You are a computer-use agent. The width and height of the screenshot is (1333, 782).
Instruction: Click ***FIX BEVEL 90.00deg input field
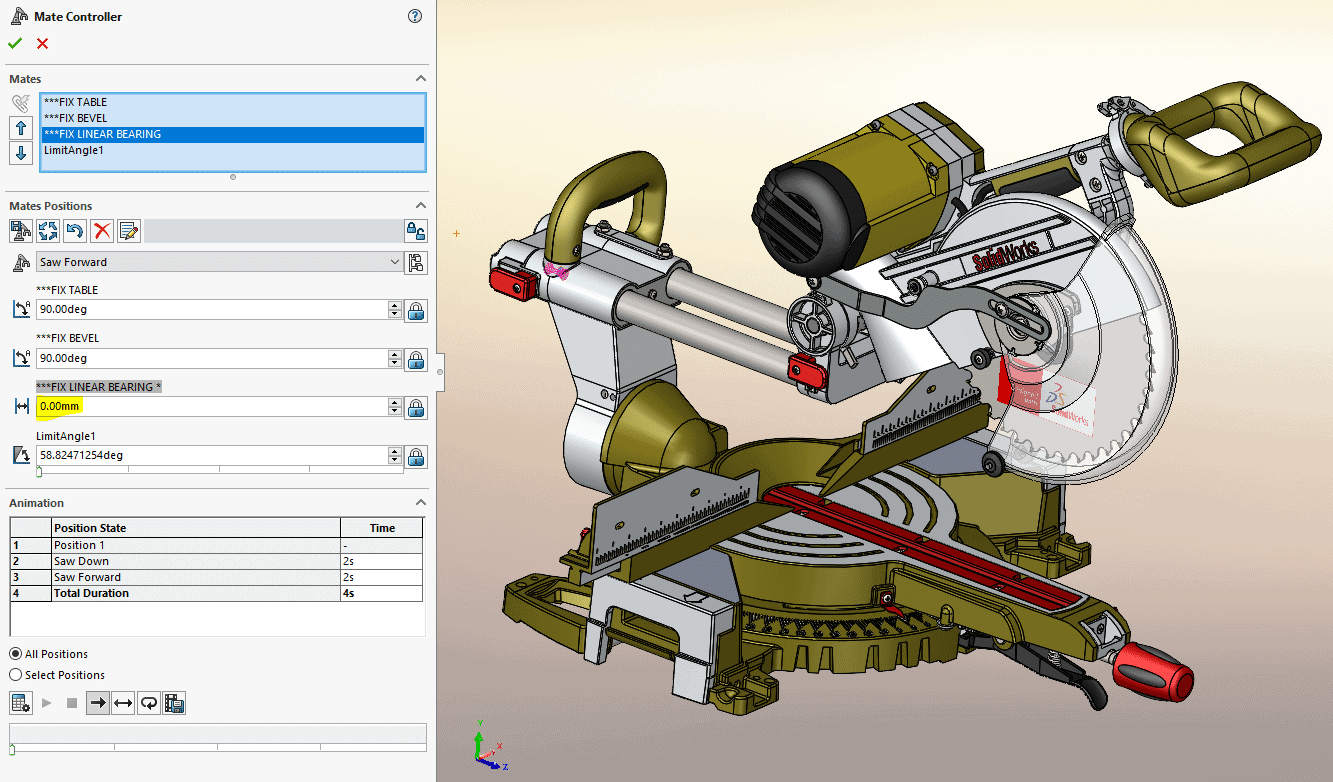[211, 358]
